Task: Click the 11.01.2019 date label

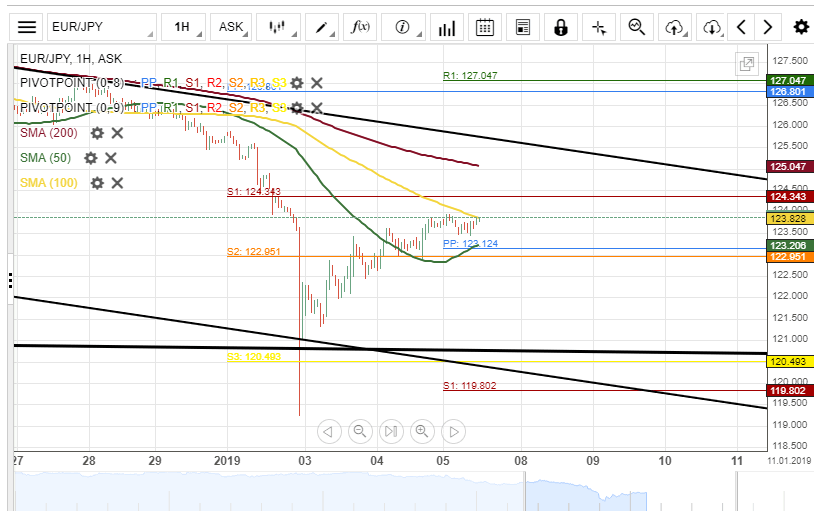Action: click(x=789, y=461)
